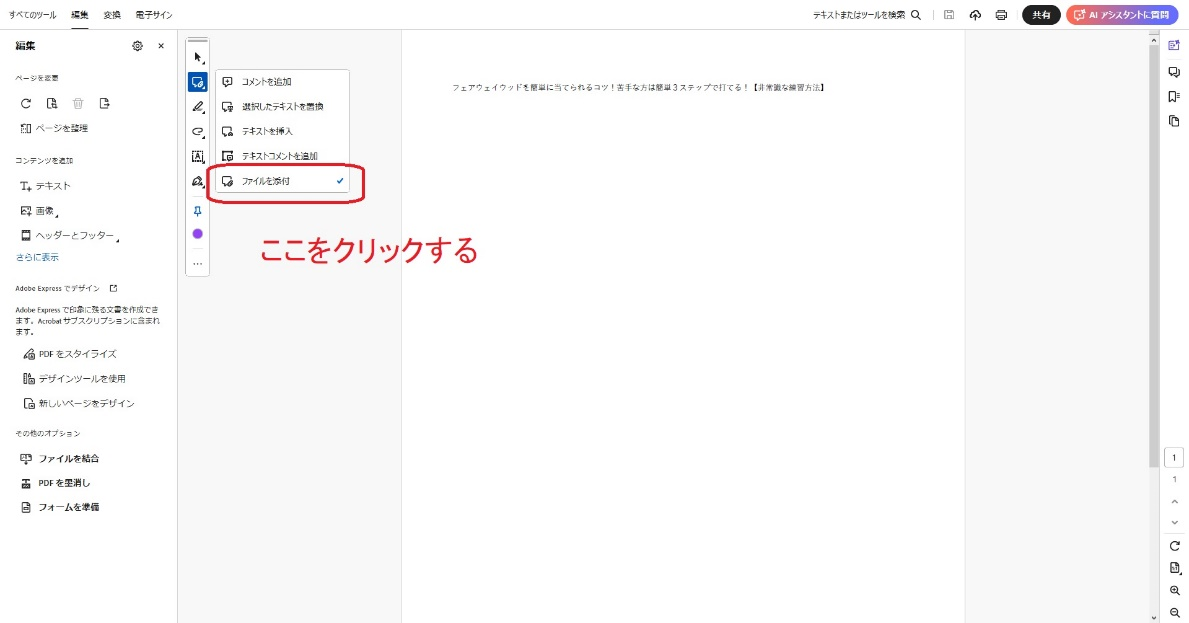Click the purple color swatch in toolbar
1189x623 pixels.
pos(197,233)
